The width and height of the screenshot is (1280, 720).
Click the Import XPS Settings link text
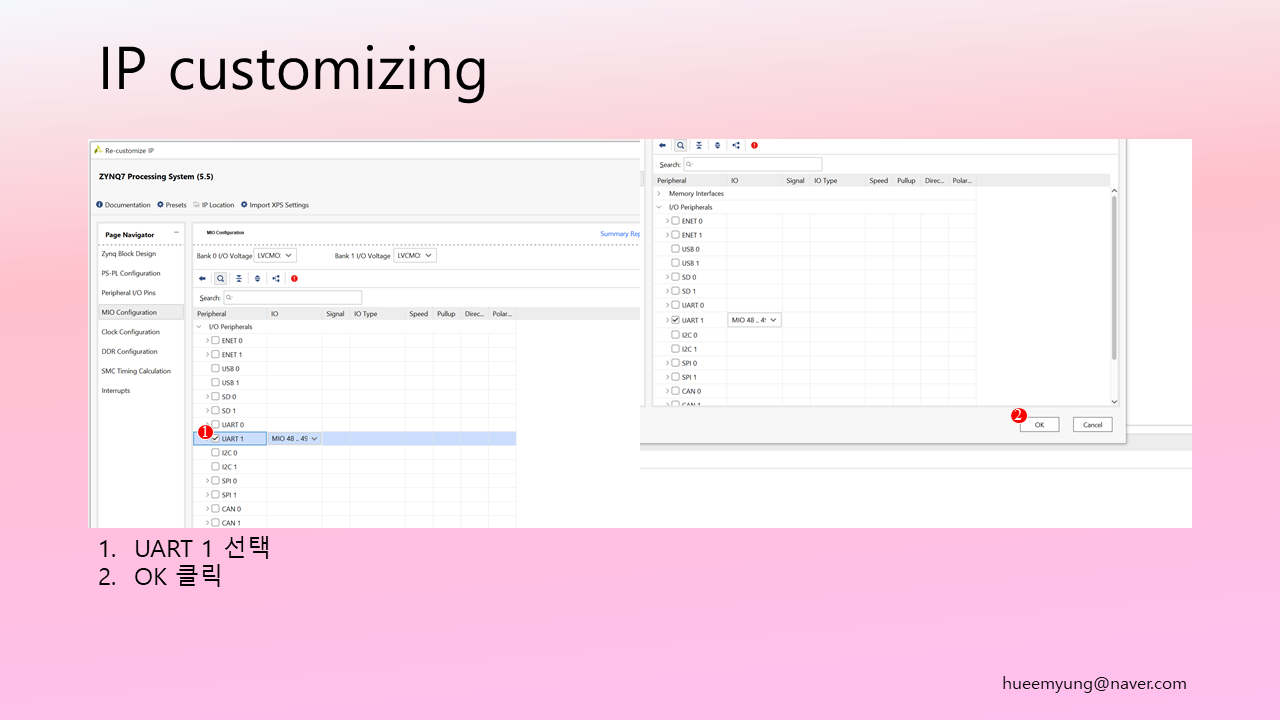coord(279,205)
